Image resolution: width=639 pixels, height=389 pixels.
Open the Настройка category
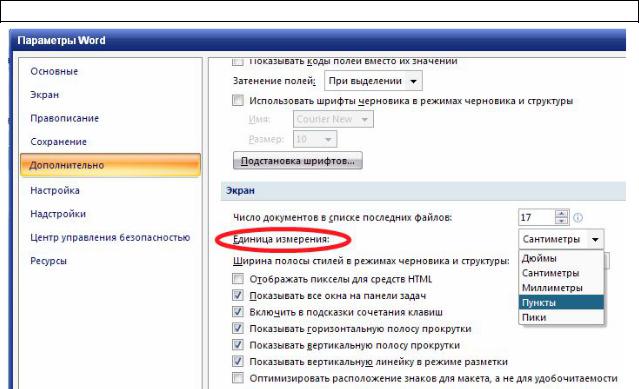[55, 190]
